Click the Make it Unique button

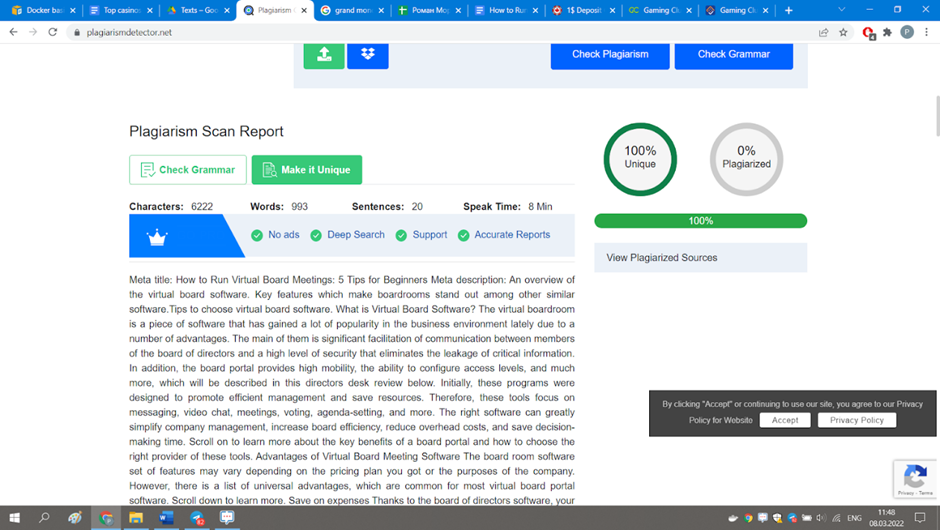click(x=307, y=170)
